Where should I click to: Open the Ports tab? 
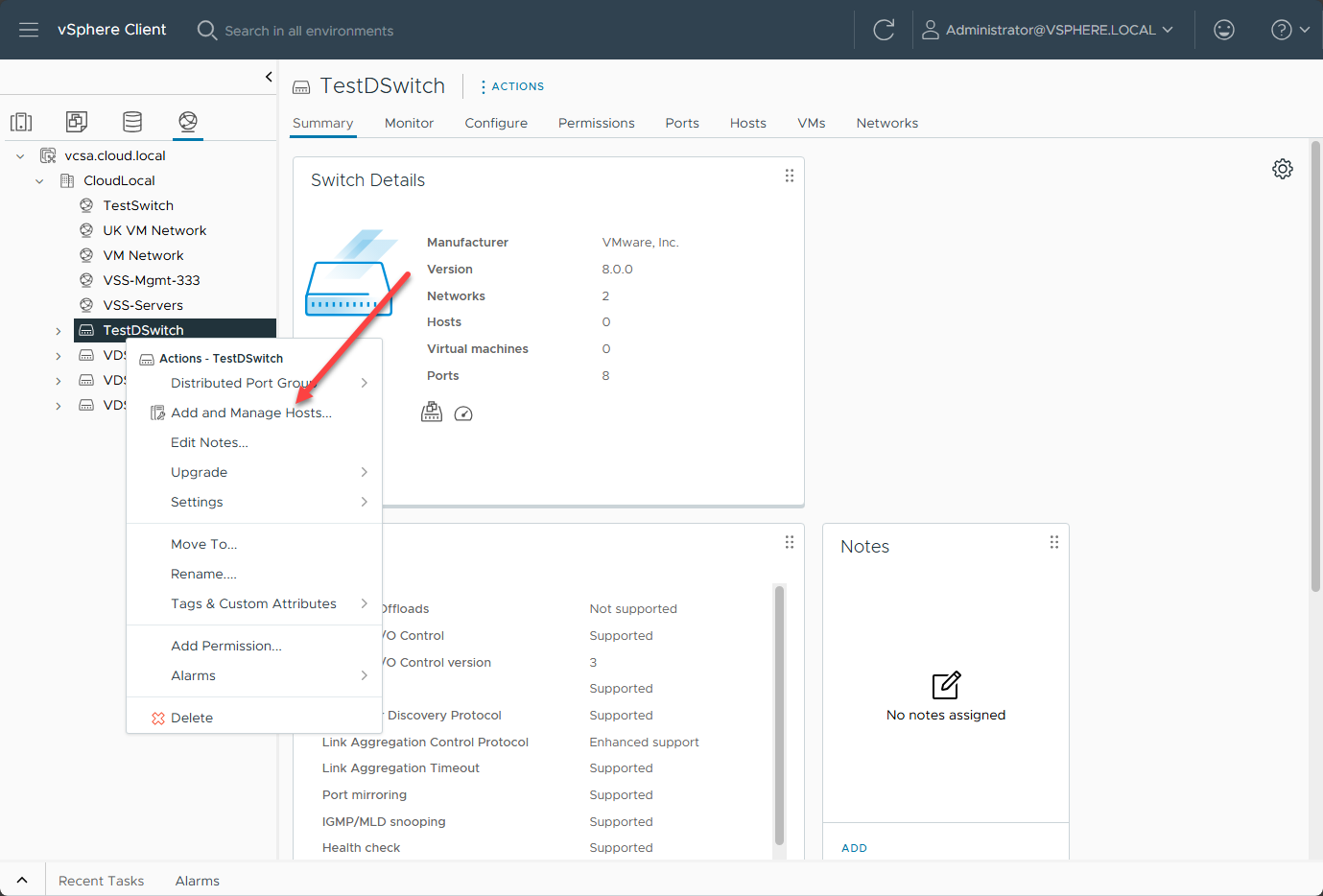pyautogui.click(x=682, y=123)
